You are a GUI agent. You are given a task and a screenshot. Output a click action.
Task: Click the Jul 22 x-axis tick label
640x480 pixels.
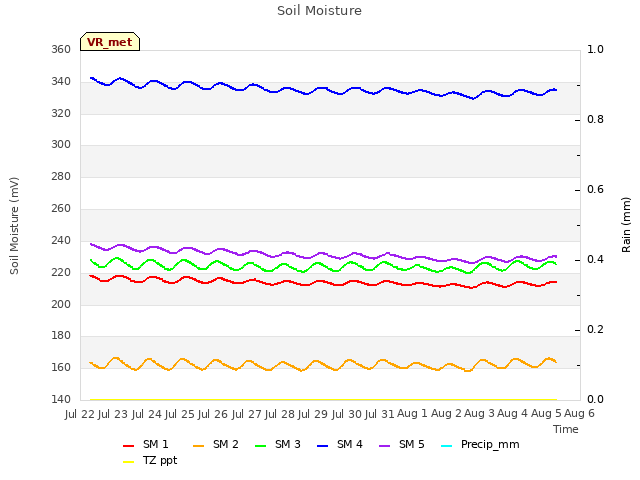pos(80,414)
